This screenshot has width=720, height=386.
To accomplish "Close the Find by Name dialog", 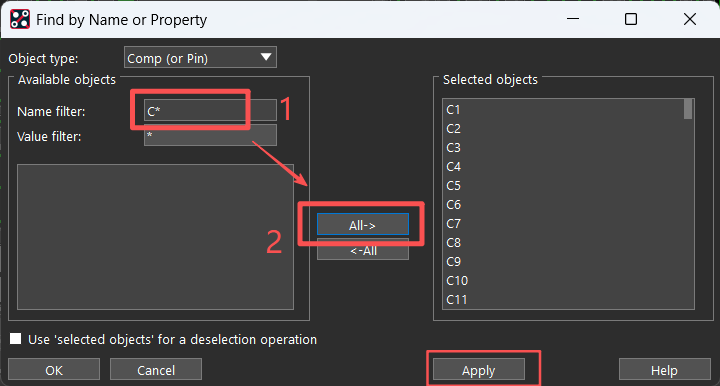I will click(x=690, y=19).
